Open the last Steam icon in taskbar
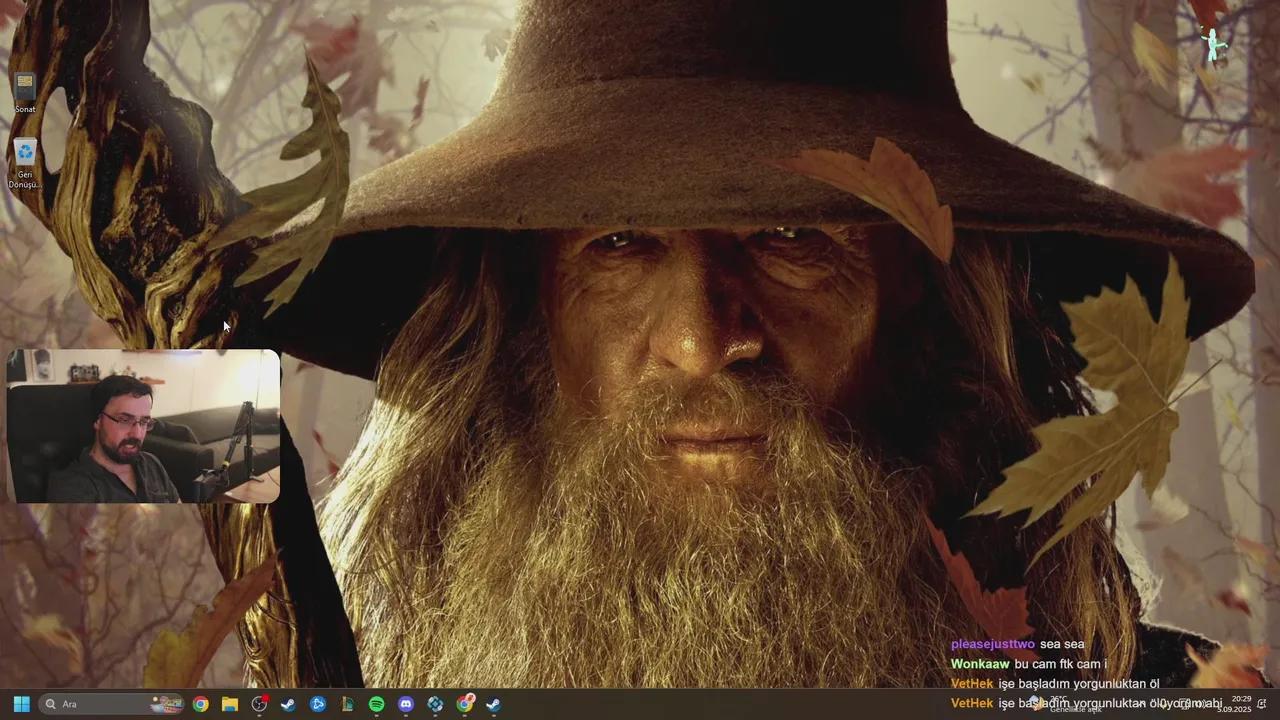 point(494,704)
